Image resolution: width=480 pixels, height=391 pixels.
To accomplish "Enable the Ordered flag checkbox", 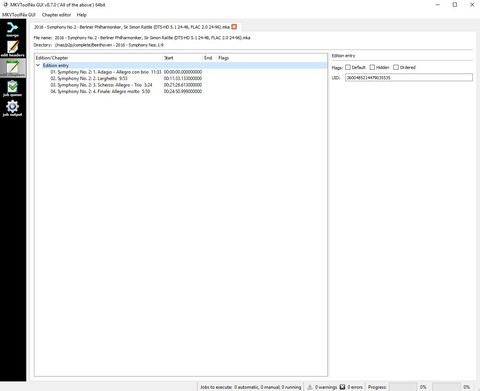I will pyautogui.click(x=396, y=67).
